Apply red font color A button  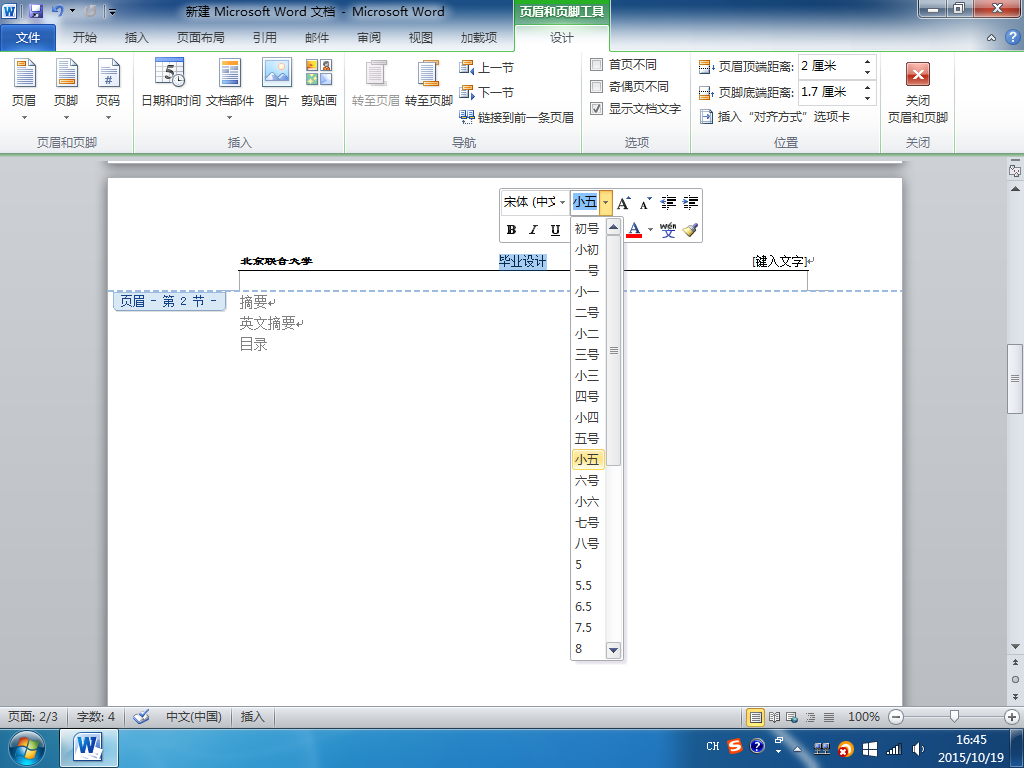633,229
